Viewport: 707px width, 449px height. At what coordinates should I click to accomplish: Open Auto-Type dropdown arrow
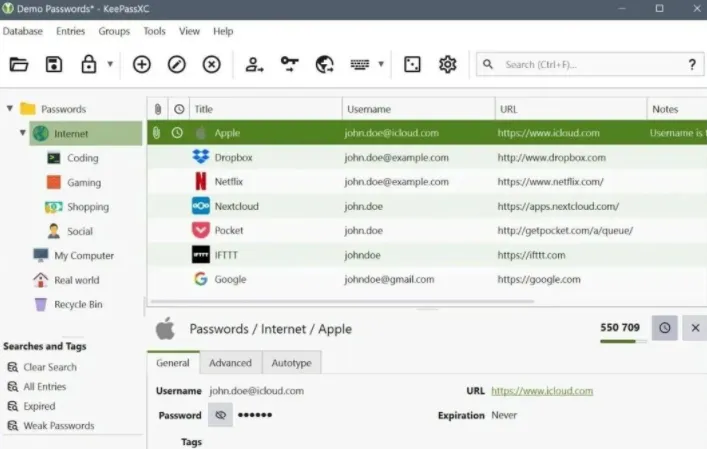(381, 64)
